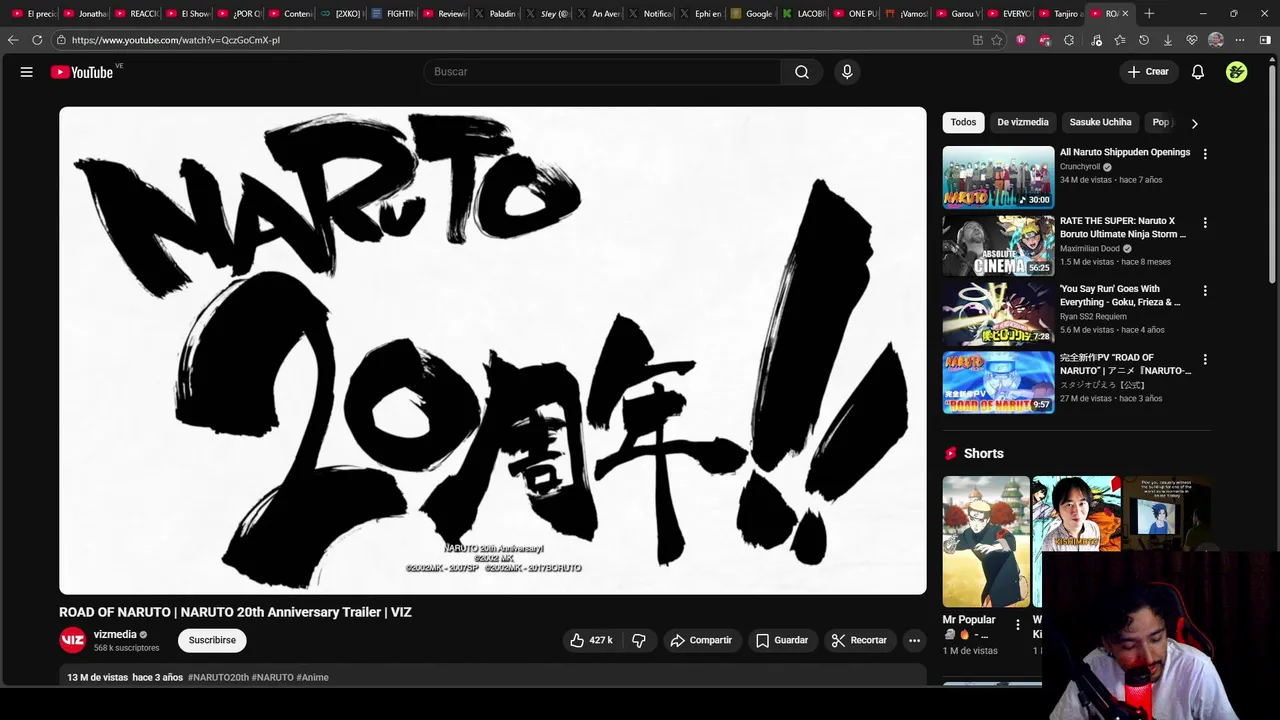This screenshot has height=720, width=1280.
Task: Reload the page
Action: (37, 40)
